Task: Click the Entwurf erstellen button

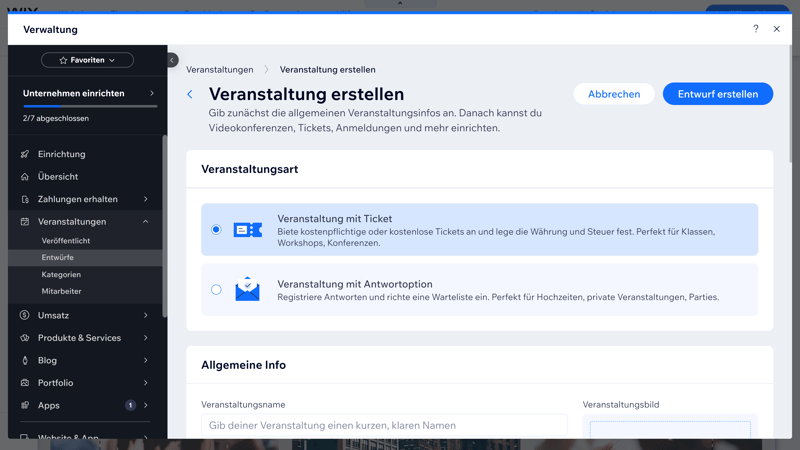Action: click(x=717, y=94)
